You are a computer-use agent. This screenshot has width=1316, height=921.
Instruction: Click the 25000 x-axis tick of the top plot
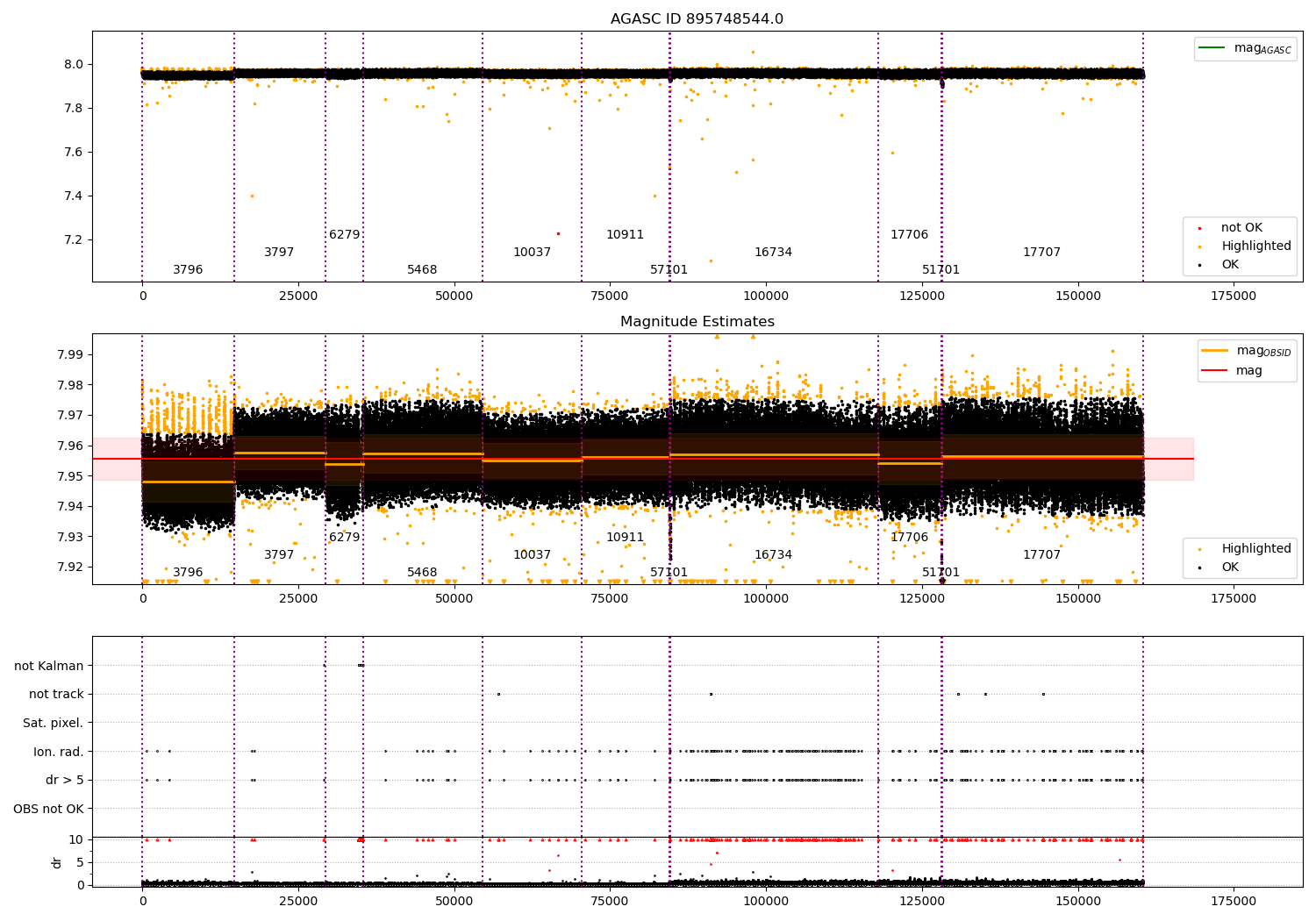pos(298,296)
